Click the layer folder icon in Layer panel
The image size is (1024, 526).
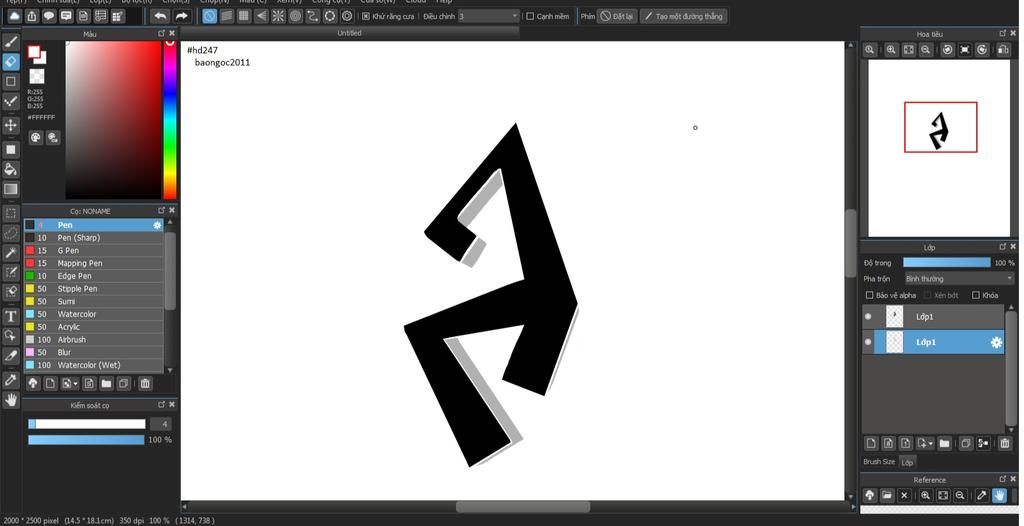pyautogui.click(x=944, y=443)
